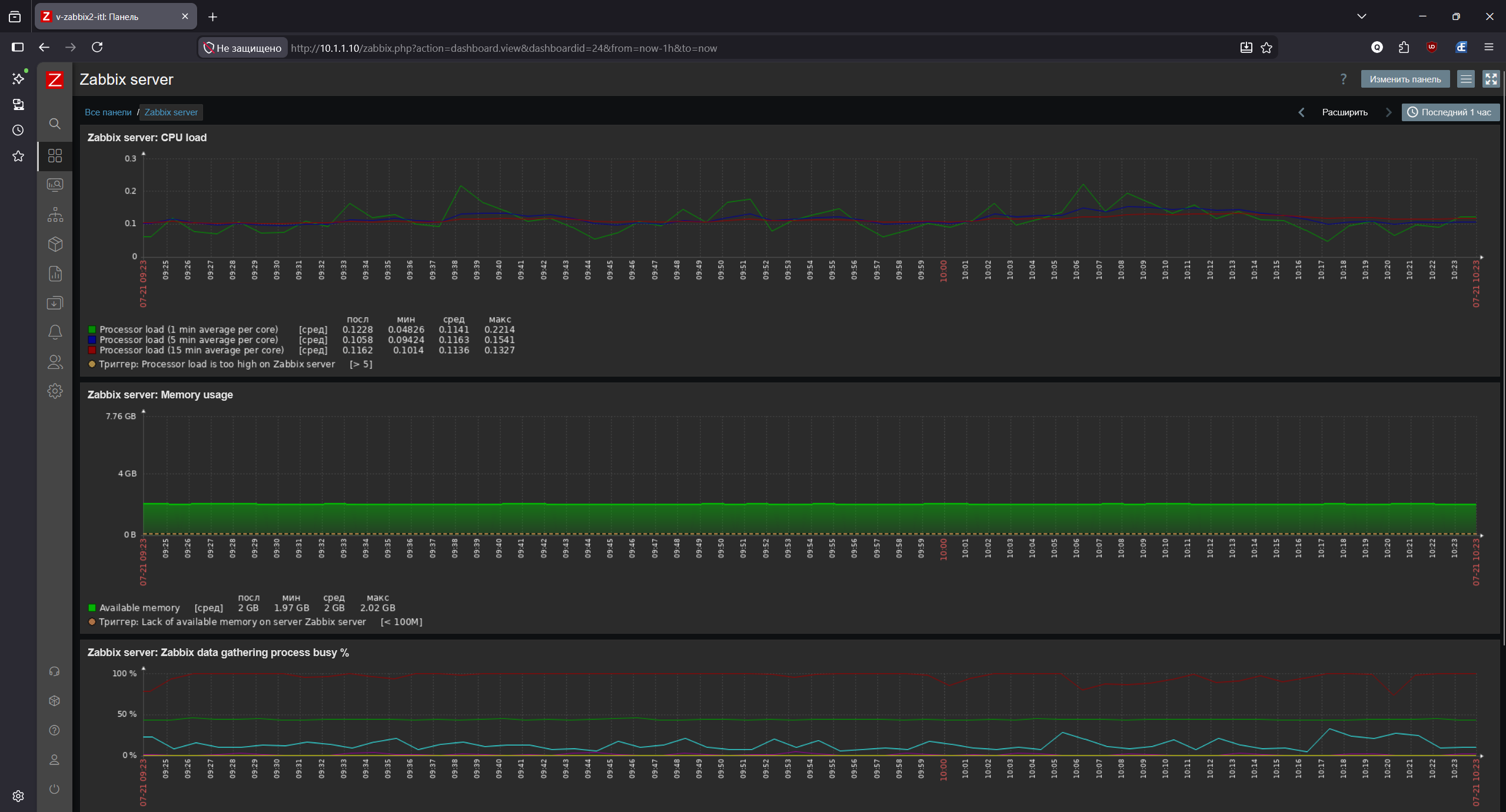Shift time range forward with right chevron
1506x812 pixels.
coord(1389,112)
